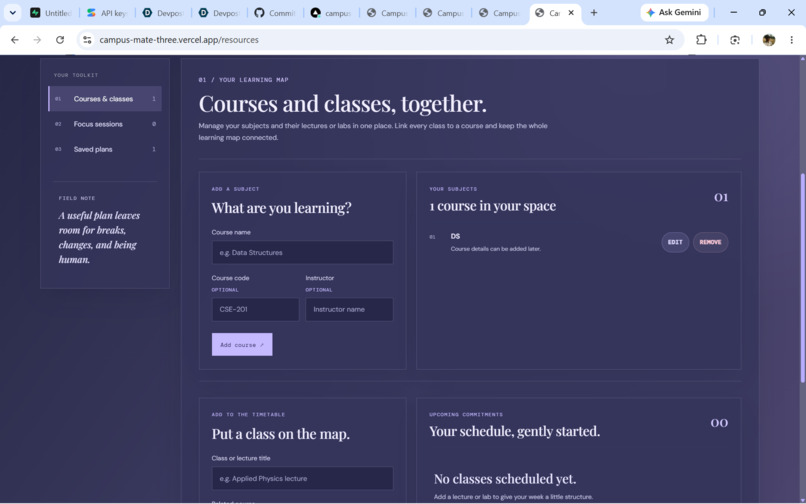Click the 'Your schedule, gently started.' heading
806x504 pixels.
[514, 431]
